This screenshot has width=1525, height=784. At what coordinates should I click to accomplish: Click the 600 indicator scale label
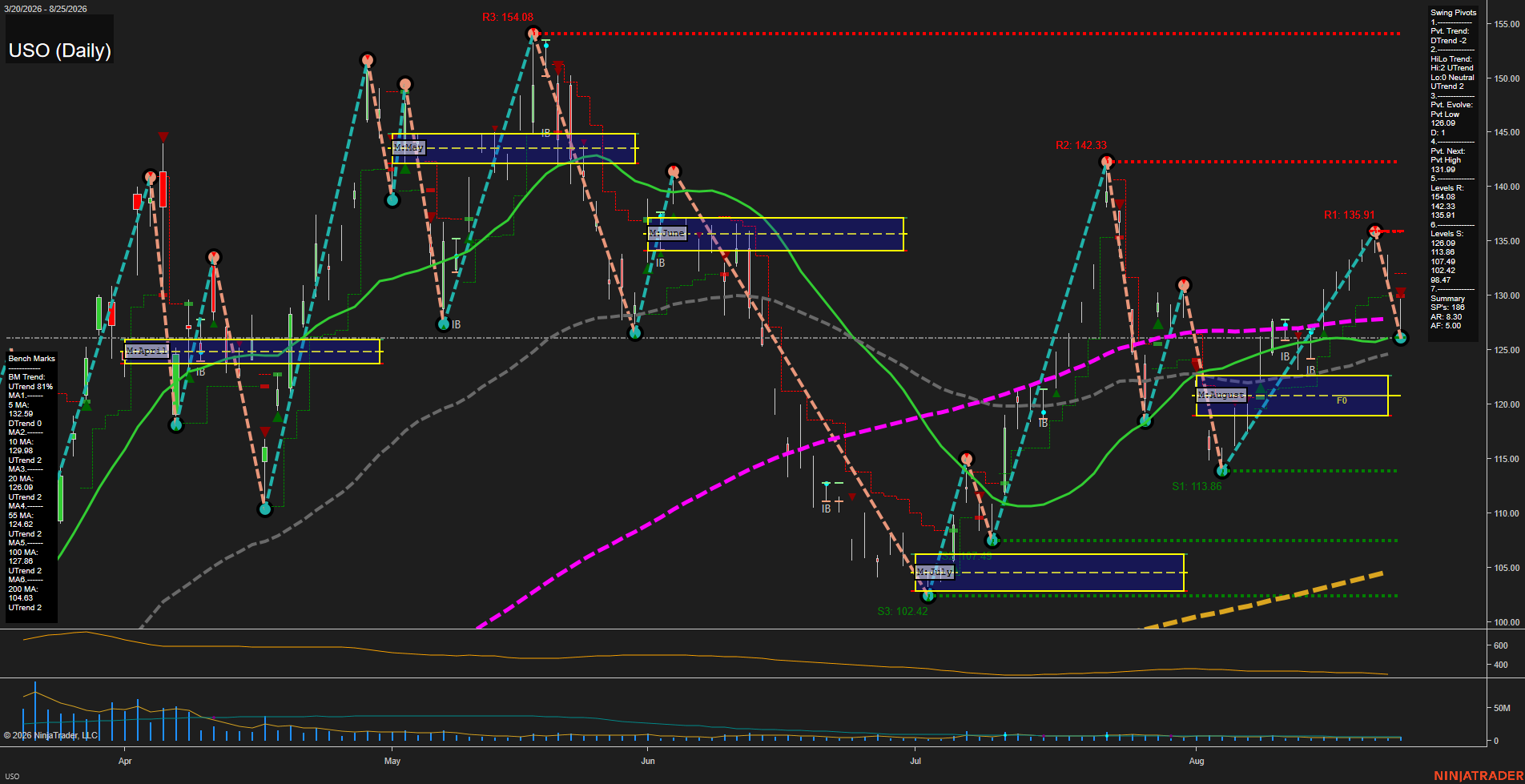tap(1501, 645)
